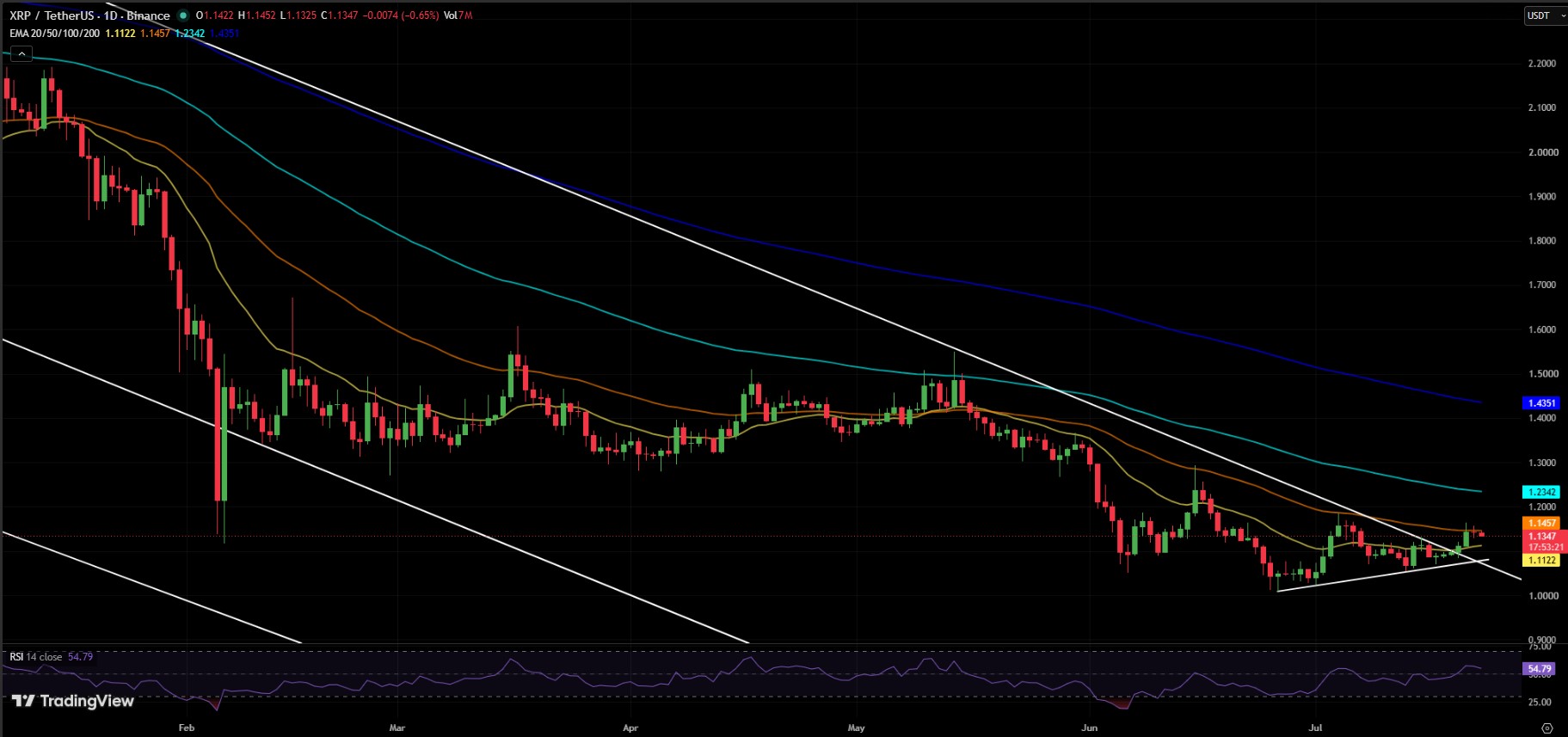This screenshot has width=1568, height=737.
Task: Click the 25.00 RSI scale label
Action: 1540,702
